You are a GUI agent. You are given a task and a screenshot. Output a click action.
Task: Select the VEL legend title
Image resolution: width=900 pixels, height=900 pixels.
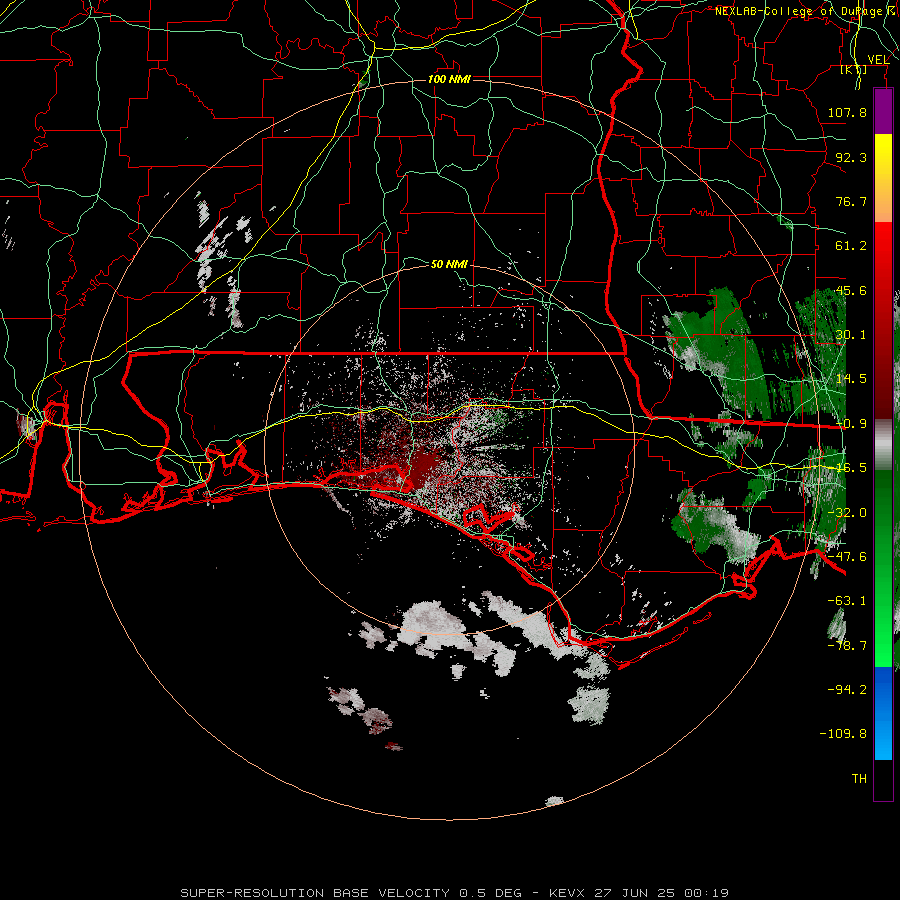pyautogui.click(x=878, y=59)
